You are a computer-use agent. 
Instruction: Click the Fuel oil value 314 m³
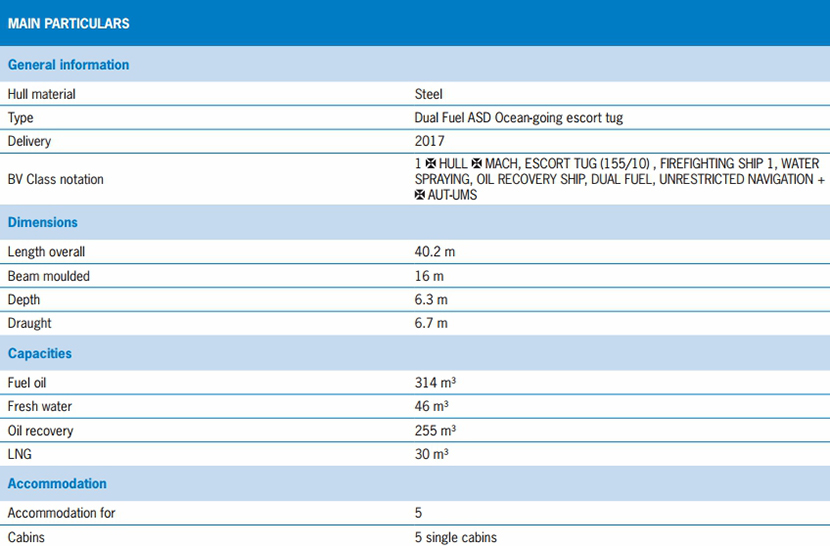(x=435, y=382)
